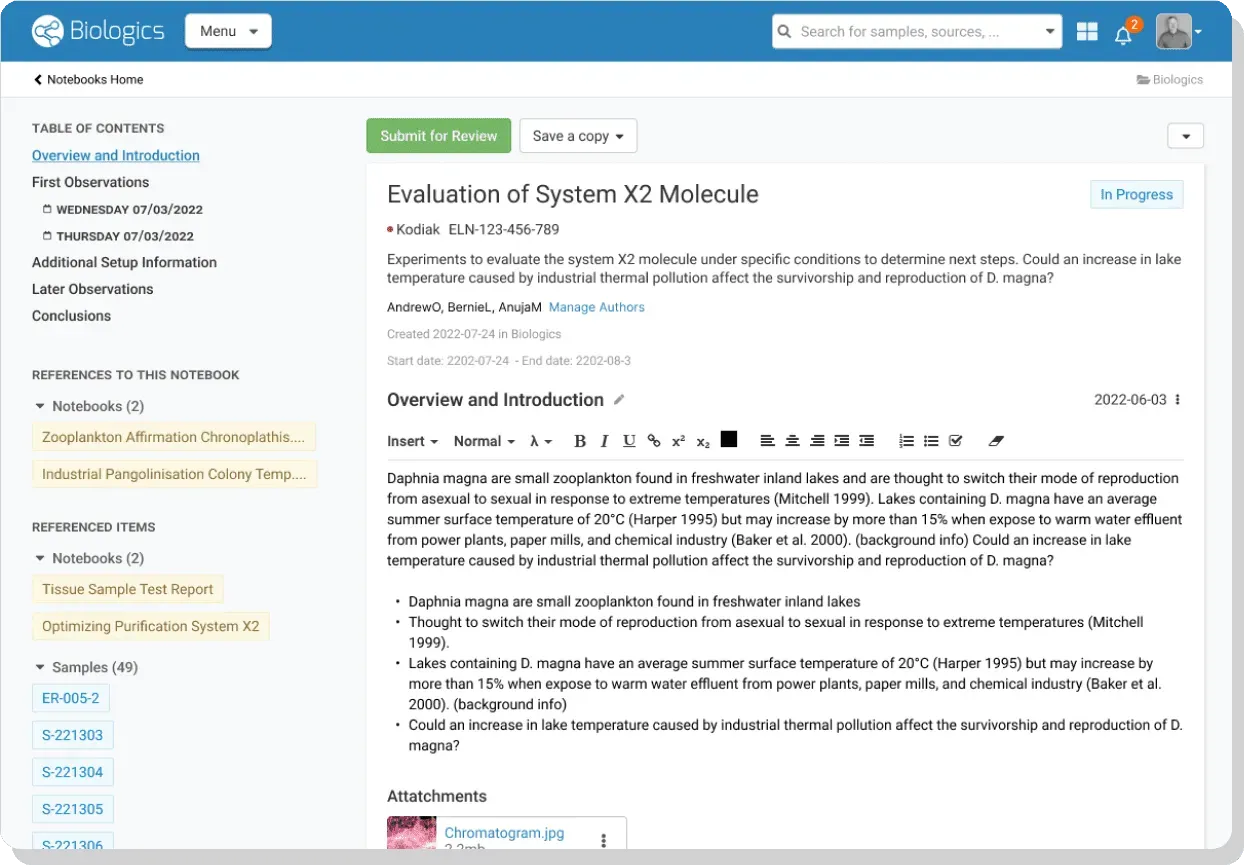Click the numbered list icon
The image size is (1244, 865).
(906, 441)
